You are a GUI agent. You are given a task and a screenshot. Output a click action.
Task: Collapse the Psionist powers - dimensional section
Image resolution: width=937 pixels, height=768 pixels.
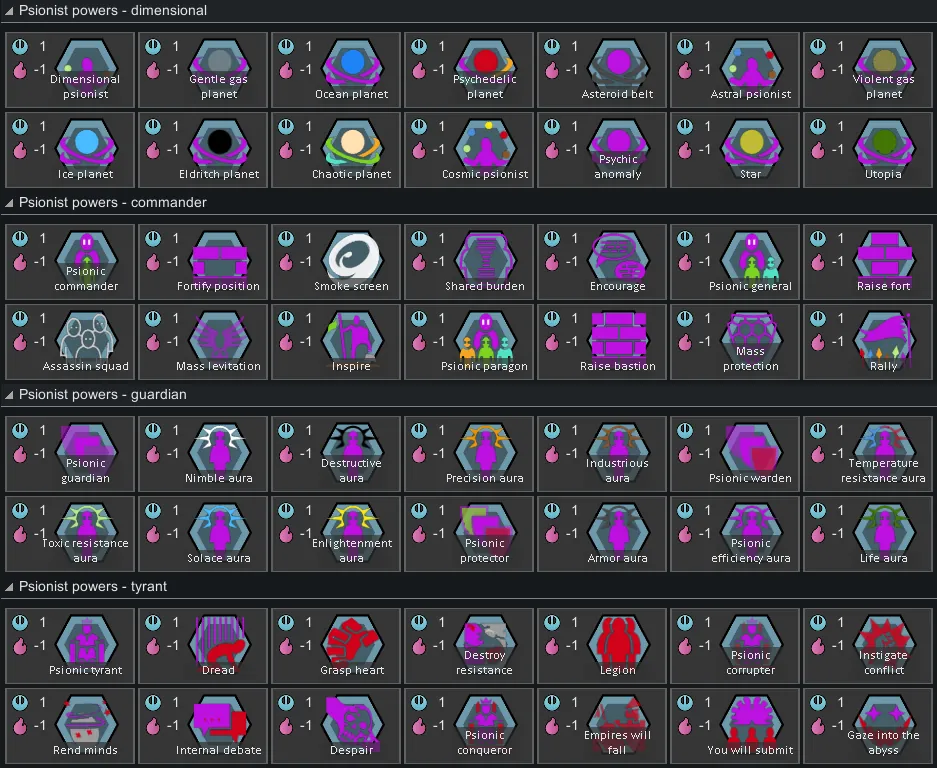[x=10, y=11]
